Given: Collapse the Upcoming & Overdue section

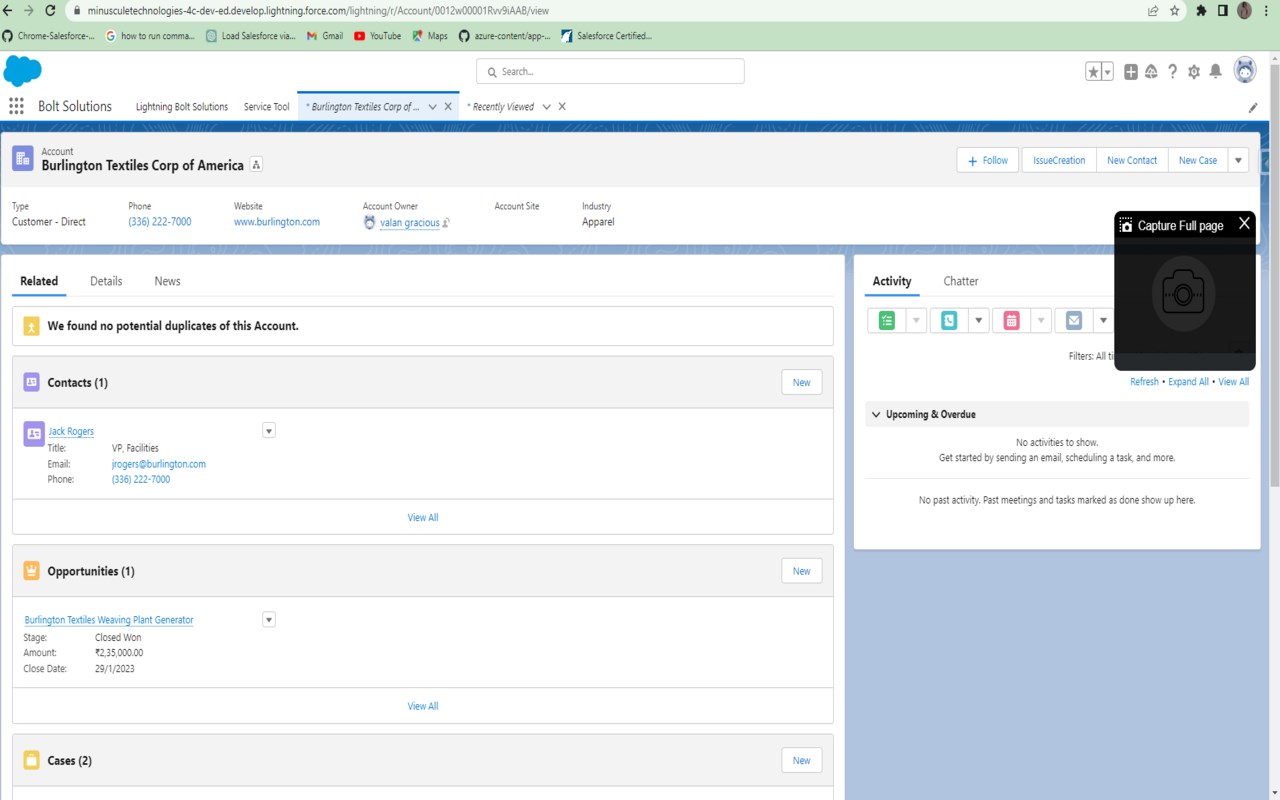Looking at the screenshot, I should tap(876, 414).
